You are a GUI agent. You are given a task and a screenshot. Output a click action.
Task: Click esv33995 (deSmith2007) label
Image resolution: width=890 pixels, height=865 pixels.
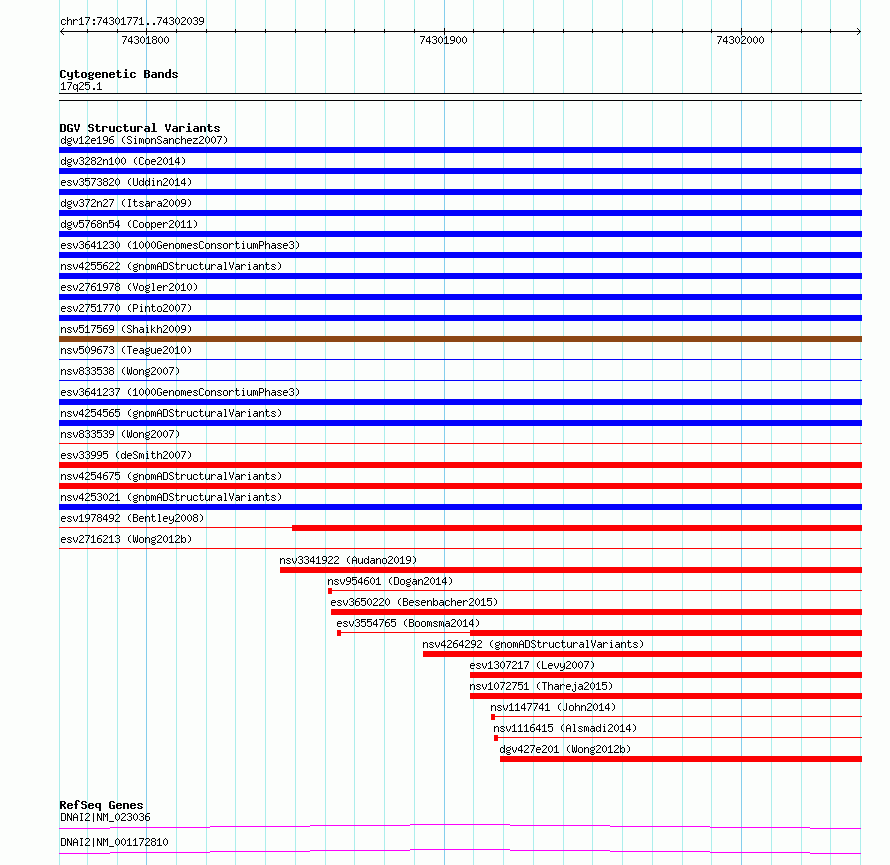click(126, 455)
